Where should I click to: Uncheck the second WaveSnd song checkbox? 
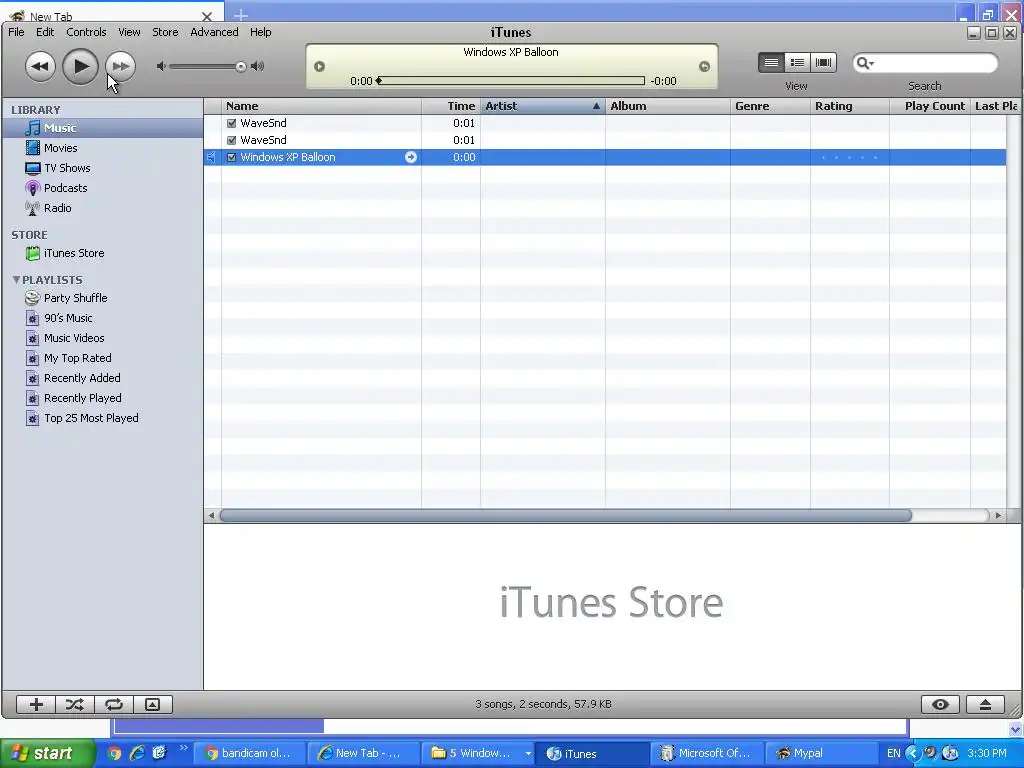click(x=231, y=140)
